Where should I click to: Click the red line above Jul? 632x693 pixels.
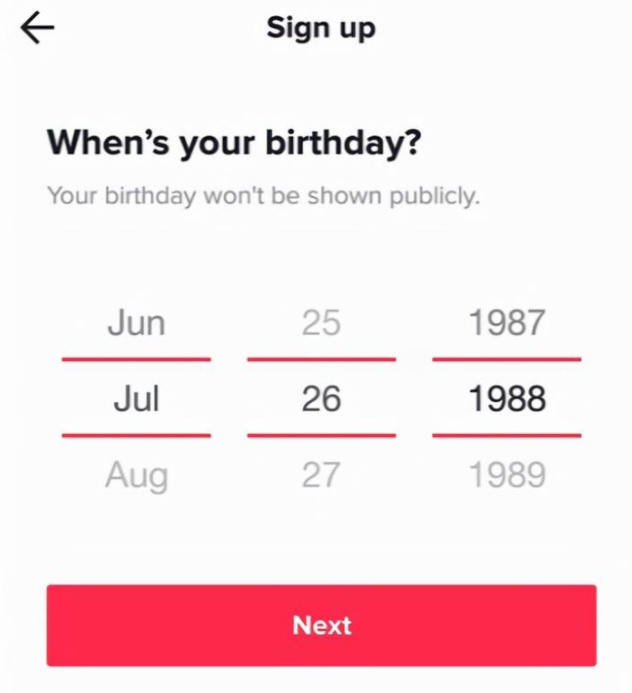click(136, 358)
